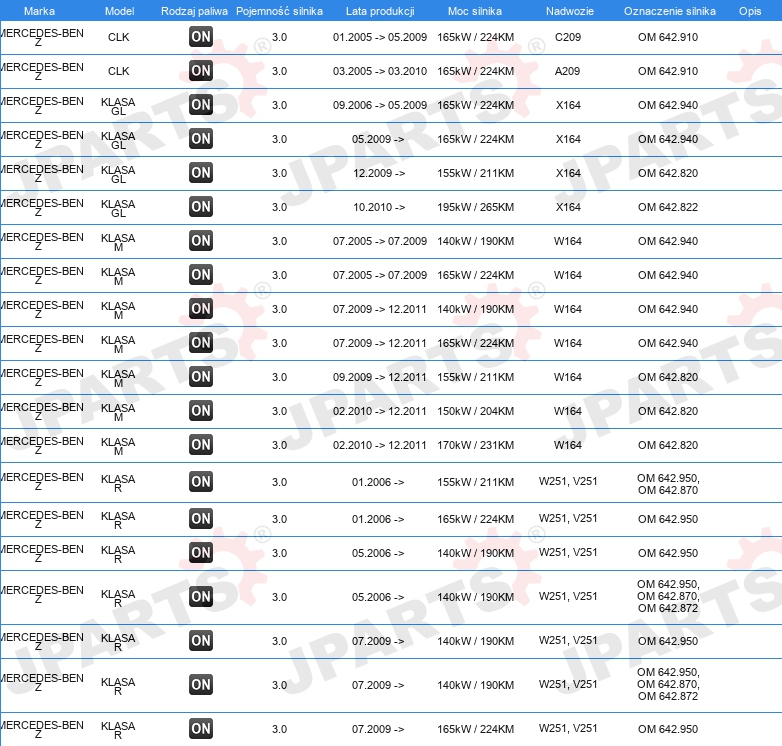Click the power value 195kW / 265KM

point(475,207)
